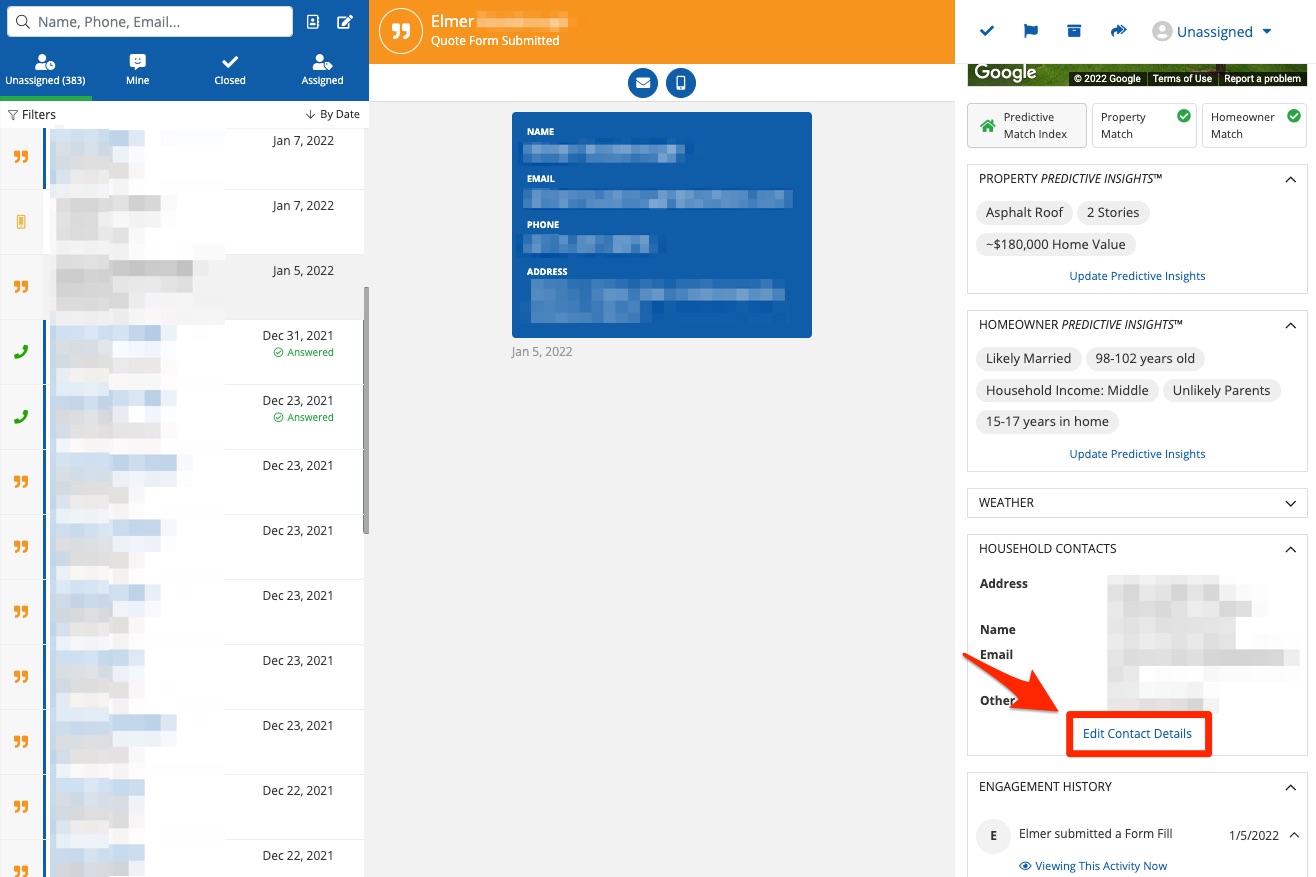Expand the Weather section
Viewport: 1316px width, 877px height.
[x=1290, y=503]
